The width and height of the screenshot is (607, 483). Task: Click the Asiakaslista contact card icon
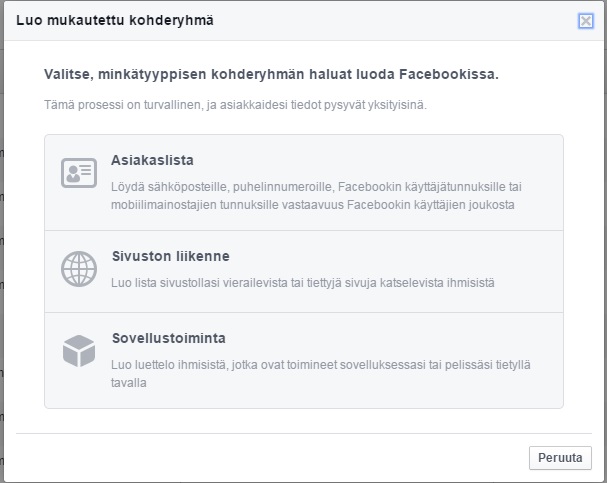point(79,173)
